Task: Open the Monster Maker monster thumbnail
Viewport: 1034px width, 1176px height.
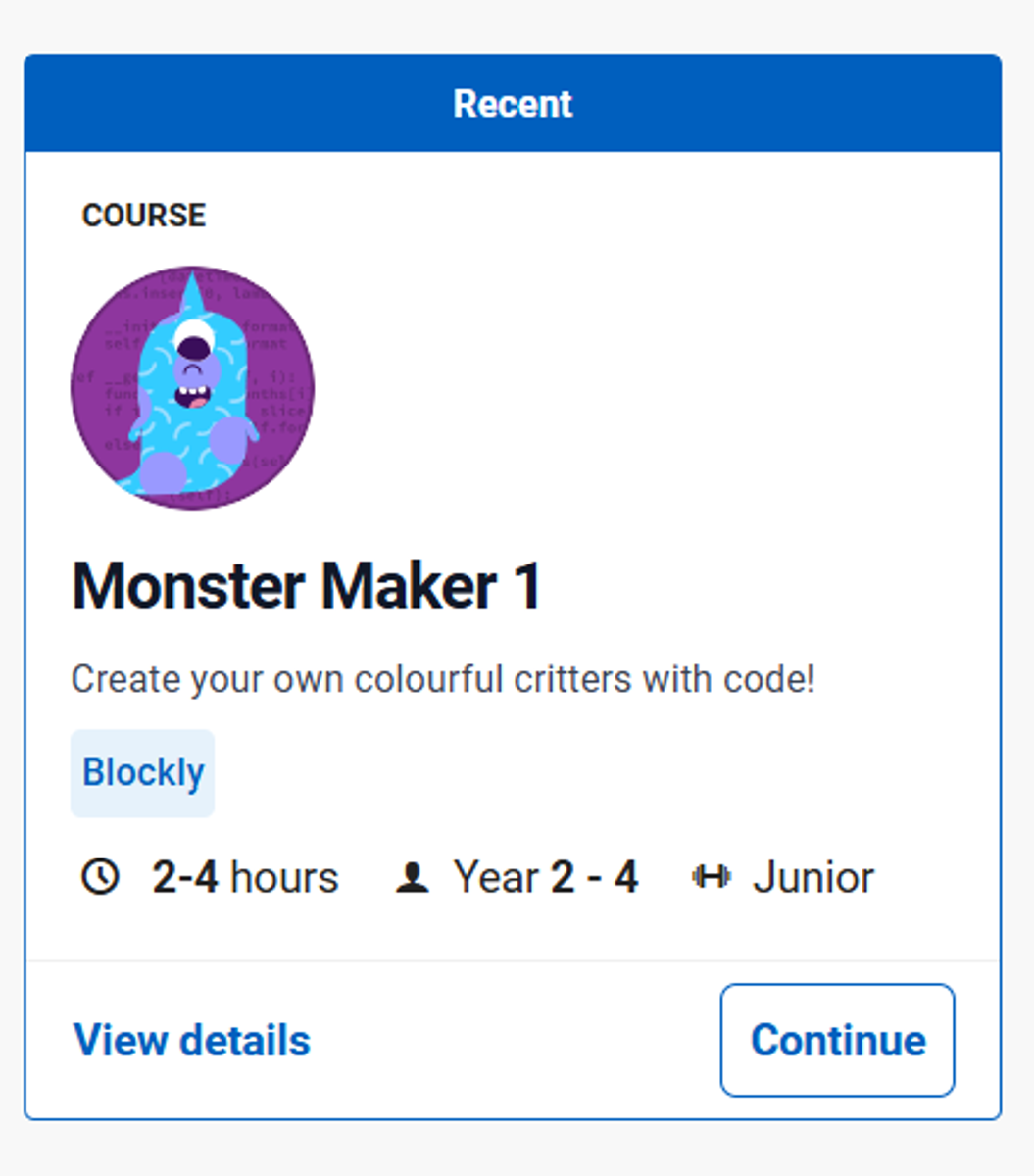Action: [192, 388]
